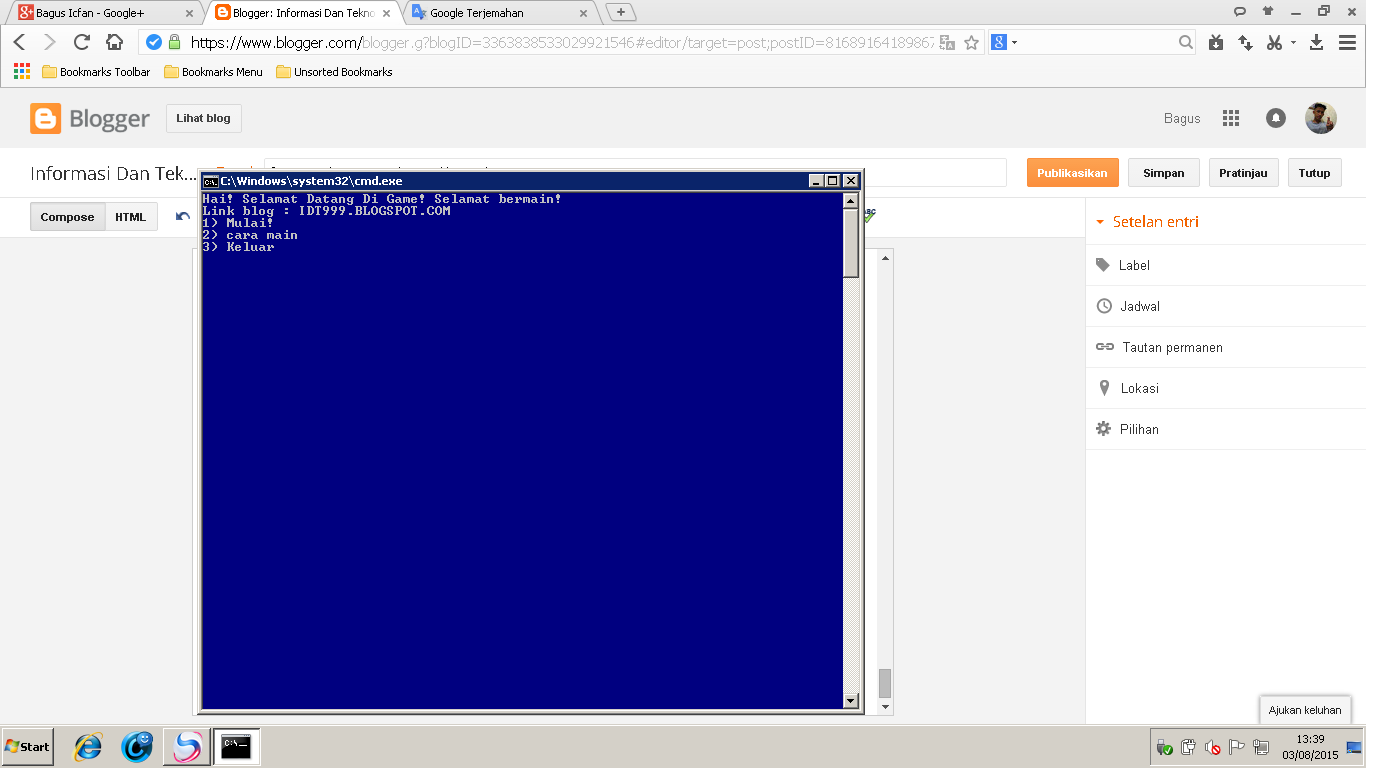Click cmd window scroll down arrow

pyautogui.click(x=851, y=701)
